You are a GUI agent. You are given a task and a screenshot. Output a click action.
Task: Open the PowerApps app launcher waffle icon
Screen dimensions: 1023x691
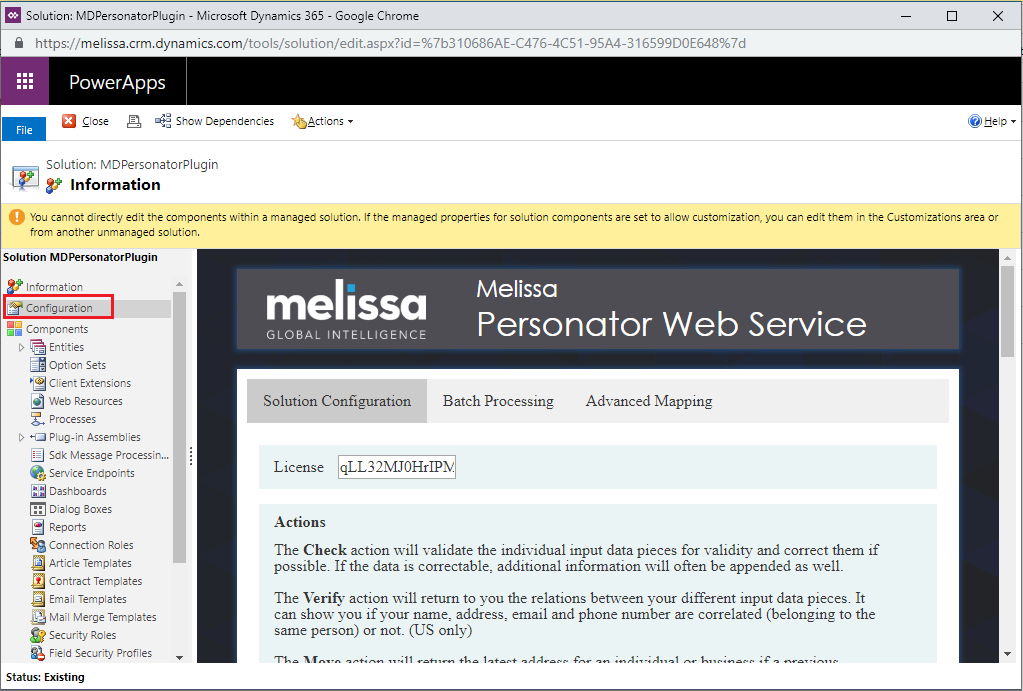click(x=25, y=82)
